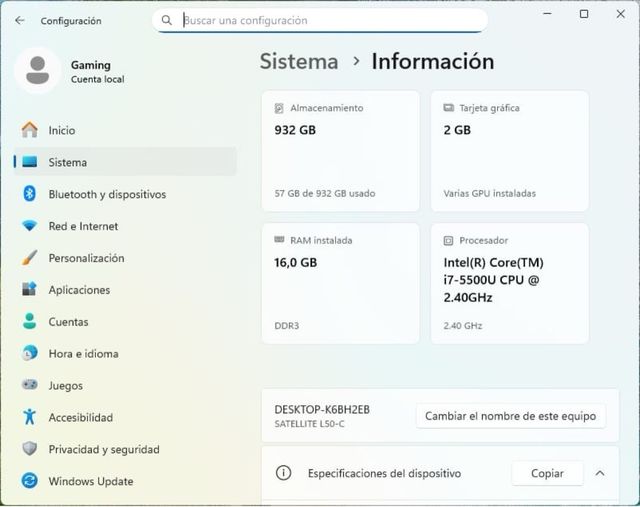This screenshot has height=507, width=640.
Task: Click the Bluetooth icon in sidebar
Action: [x=29, y=193]
